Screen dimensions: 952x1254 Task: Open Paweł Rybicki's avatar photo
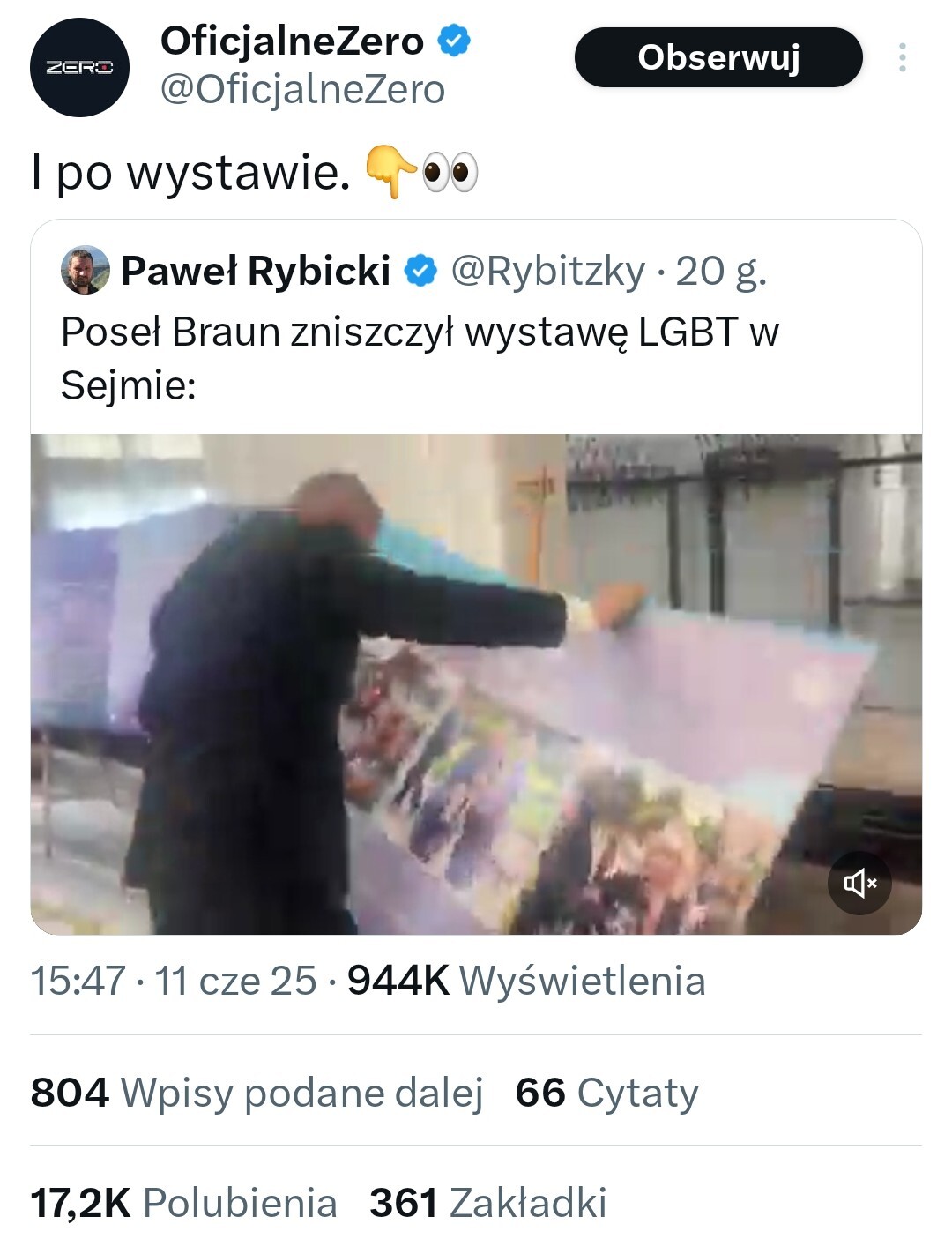(x=85, y=271)
